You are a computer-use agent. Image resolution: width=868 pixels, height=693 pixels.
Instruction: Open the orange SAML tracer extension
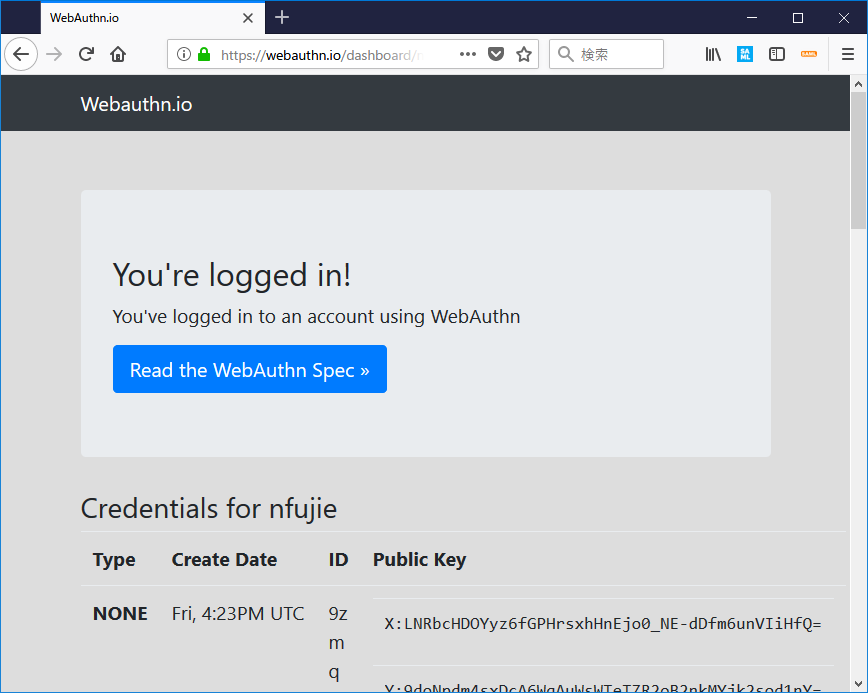pos(809,54)
